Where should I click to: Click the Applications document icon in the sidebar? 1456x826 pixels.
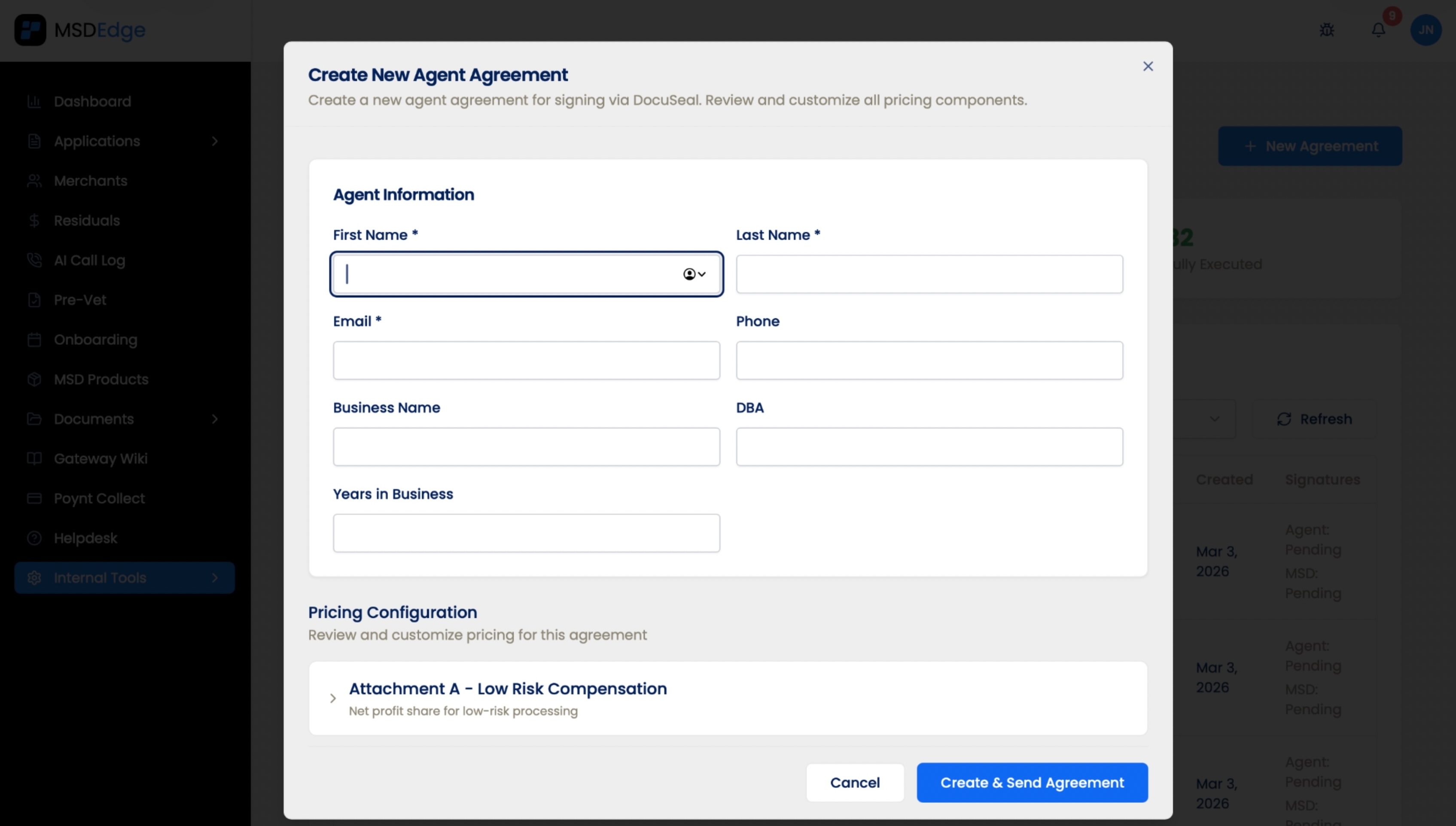[34, 141]
